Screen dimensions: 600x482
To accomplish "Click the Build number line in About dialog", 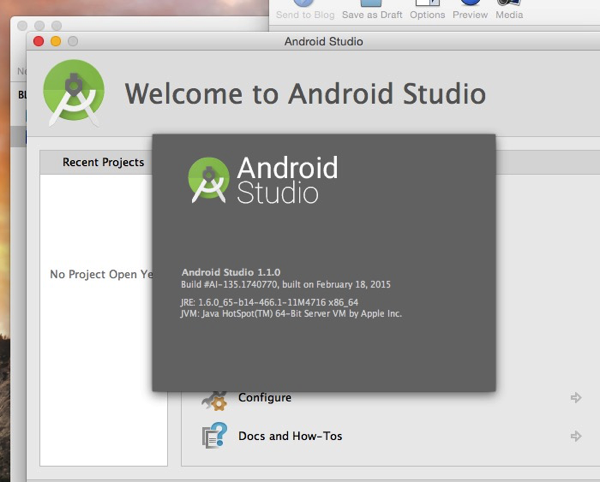I will click(x=286, y=284).
